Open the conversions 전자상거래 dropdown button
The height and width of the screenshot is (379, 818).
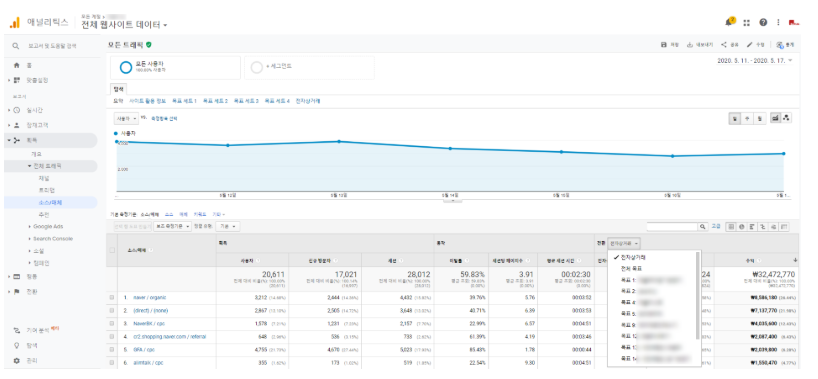coord(624,243)
